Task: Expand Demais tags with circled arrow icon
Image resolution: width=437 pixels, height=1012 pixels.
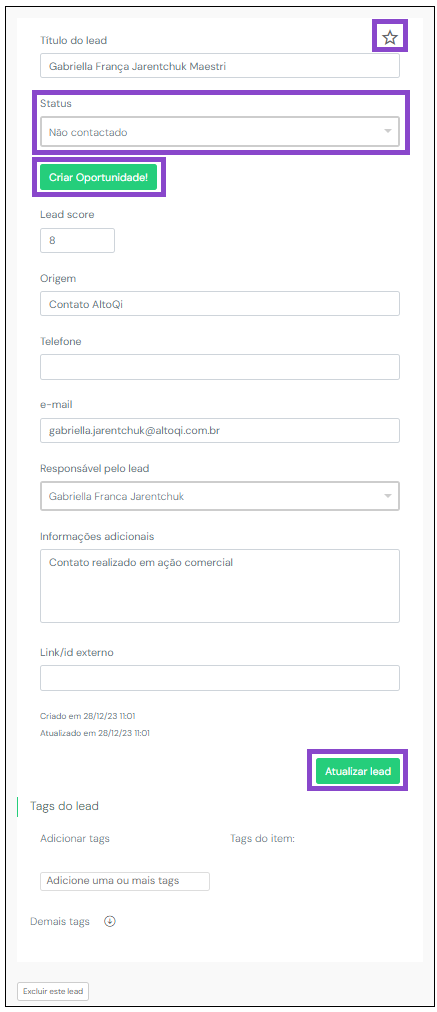Action: tap(110, 922)
